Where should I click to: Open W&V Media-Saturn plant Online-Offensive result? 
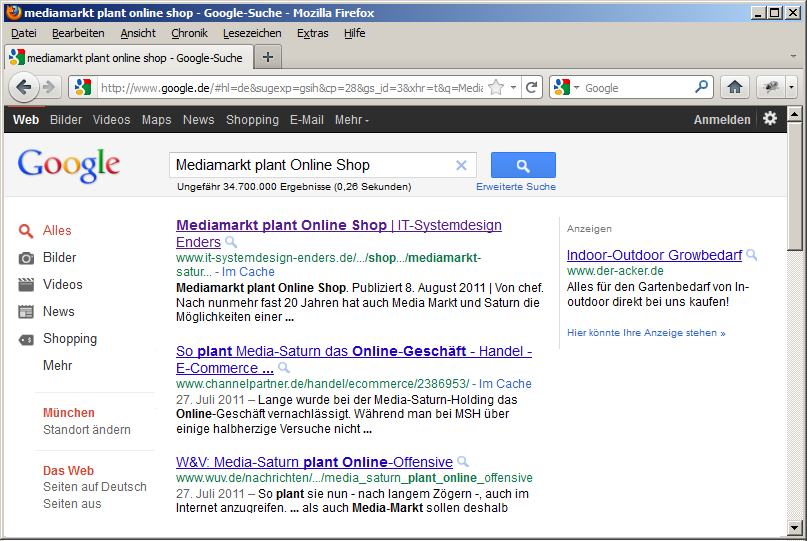314,462
